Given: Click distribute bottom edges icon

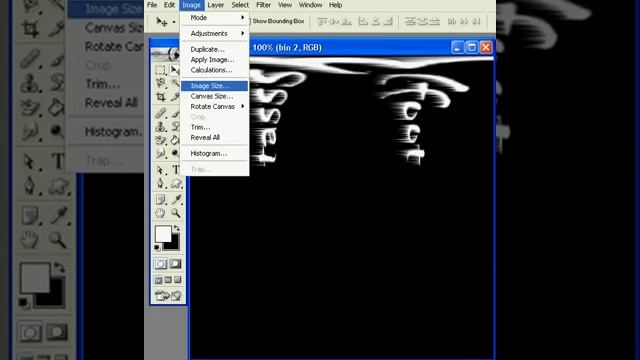Looking at the screenshot, I should [x=434, y=21].
